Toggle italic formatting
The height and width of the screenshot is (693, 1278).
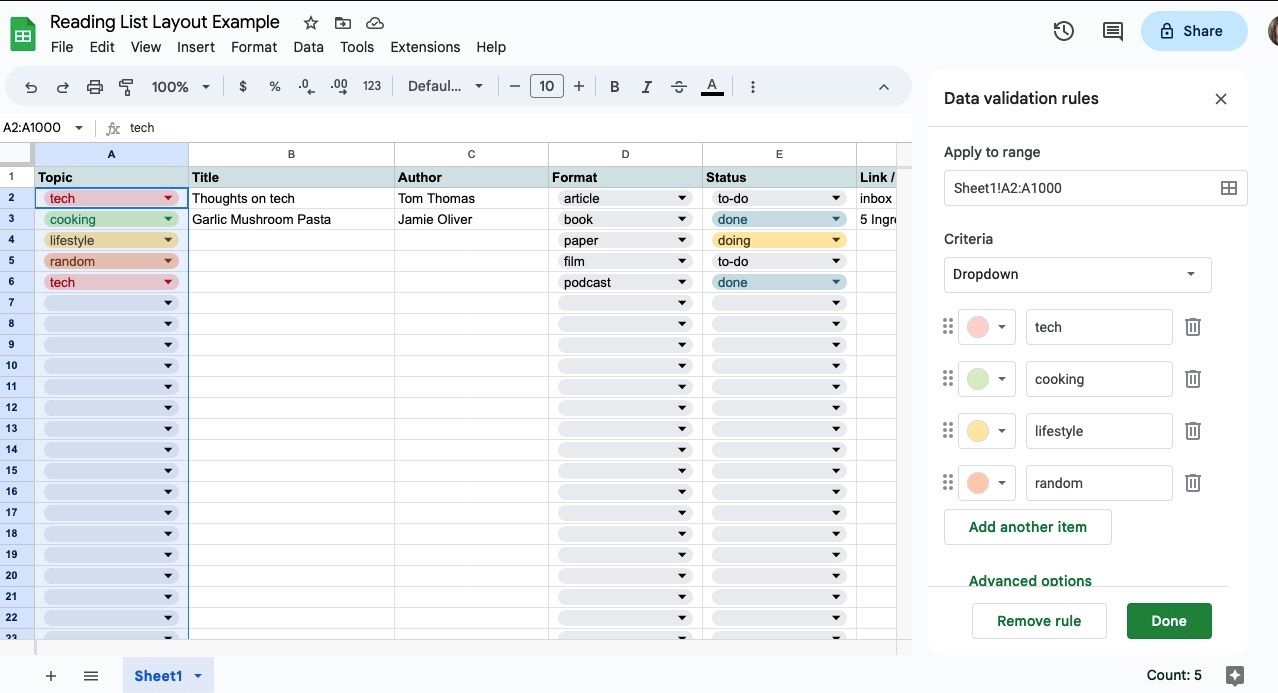(x=647, y=87)
